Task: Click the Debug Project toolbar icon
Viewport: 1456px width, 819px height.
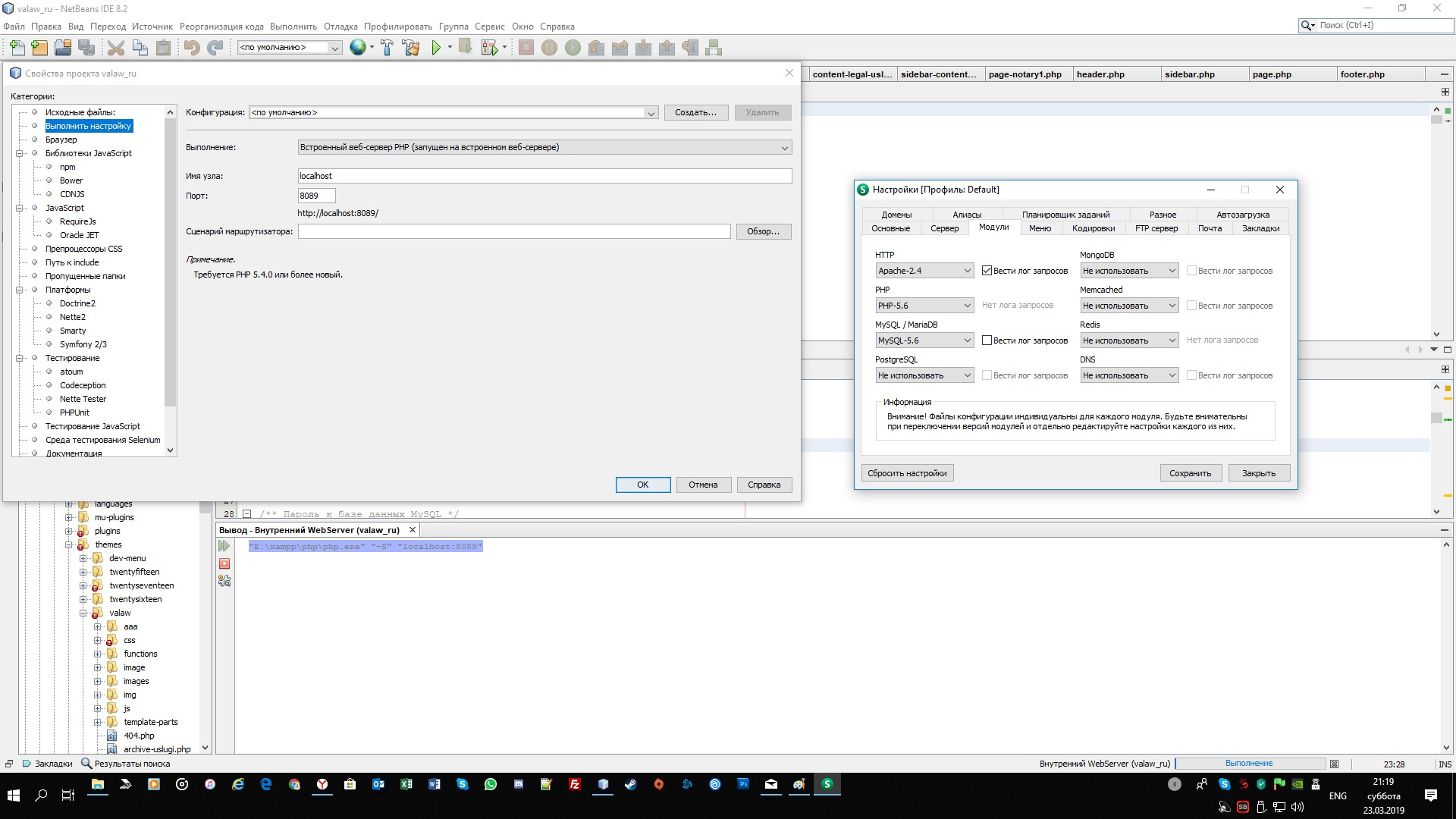Action: tap(466, 48)
